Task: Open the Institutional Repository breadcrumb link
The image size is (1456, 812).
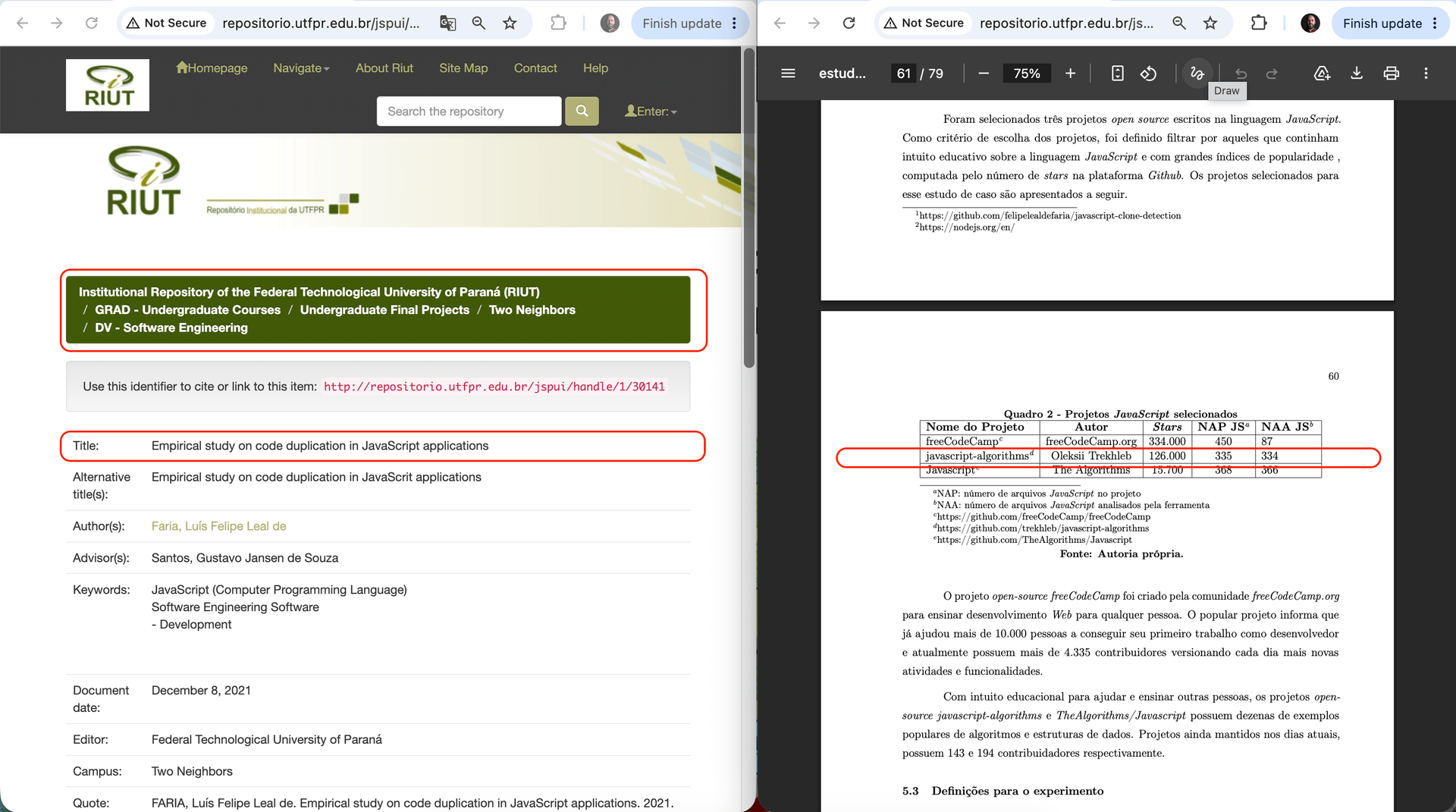Action: 309,292
